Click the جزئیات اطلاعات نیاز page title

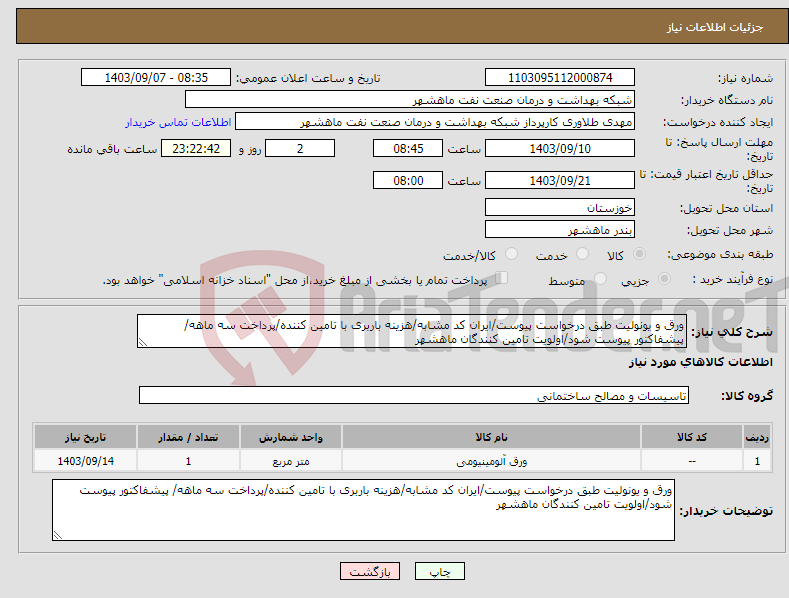[715, 27]
